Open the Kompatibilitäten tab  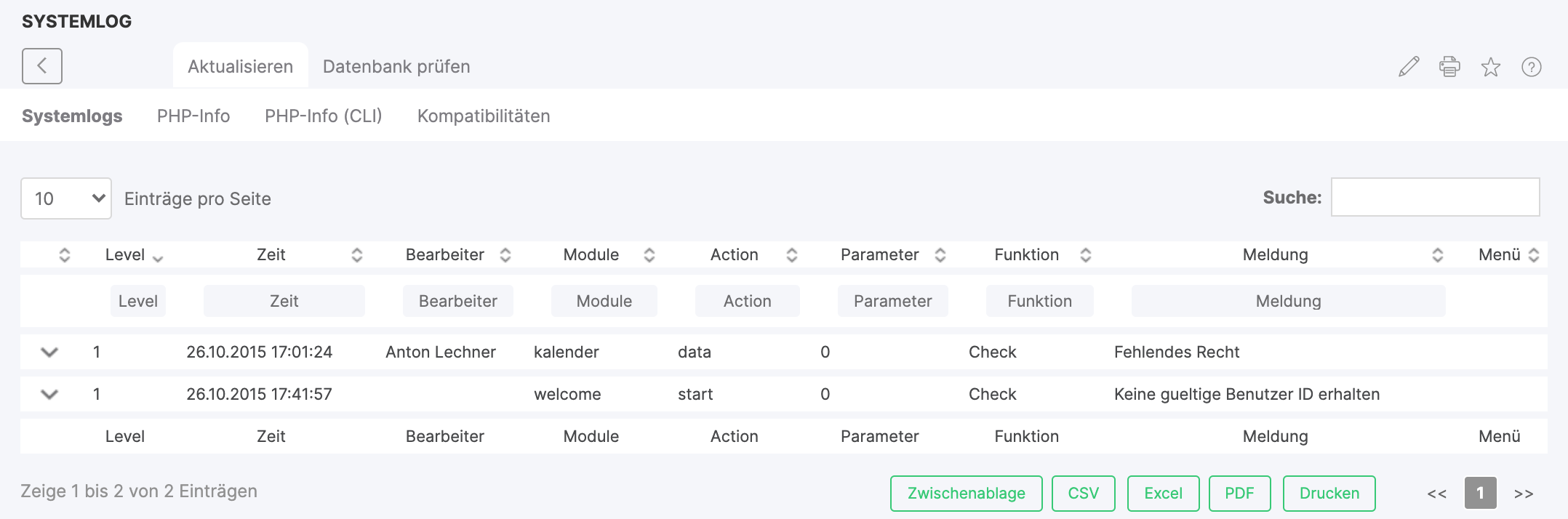pos(483,116)
